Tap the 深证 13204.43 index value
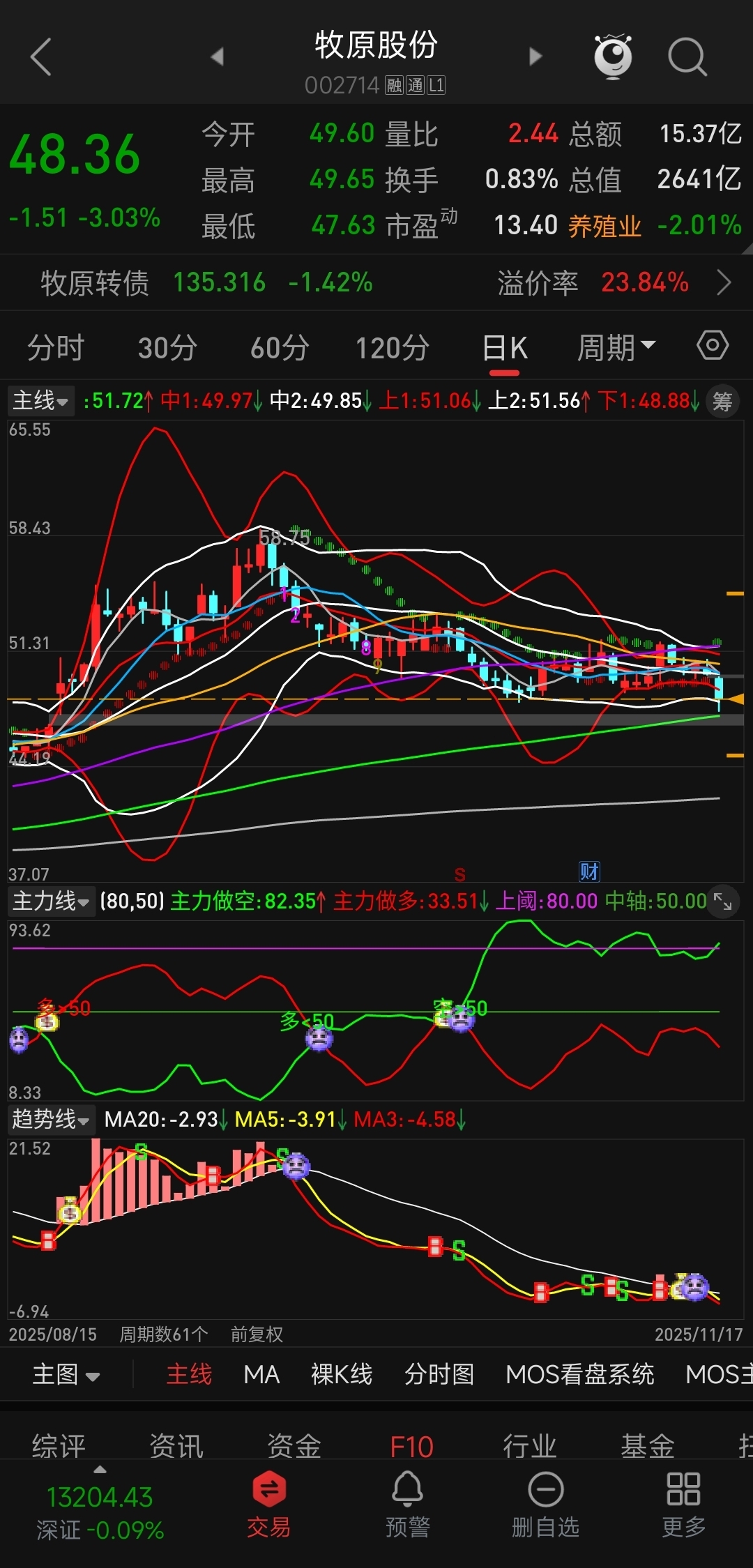 99,1497
